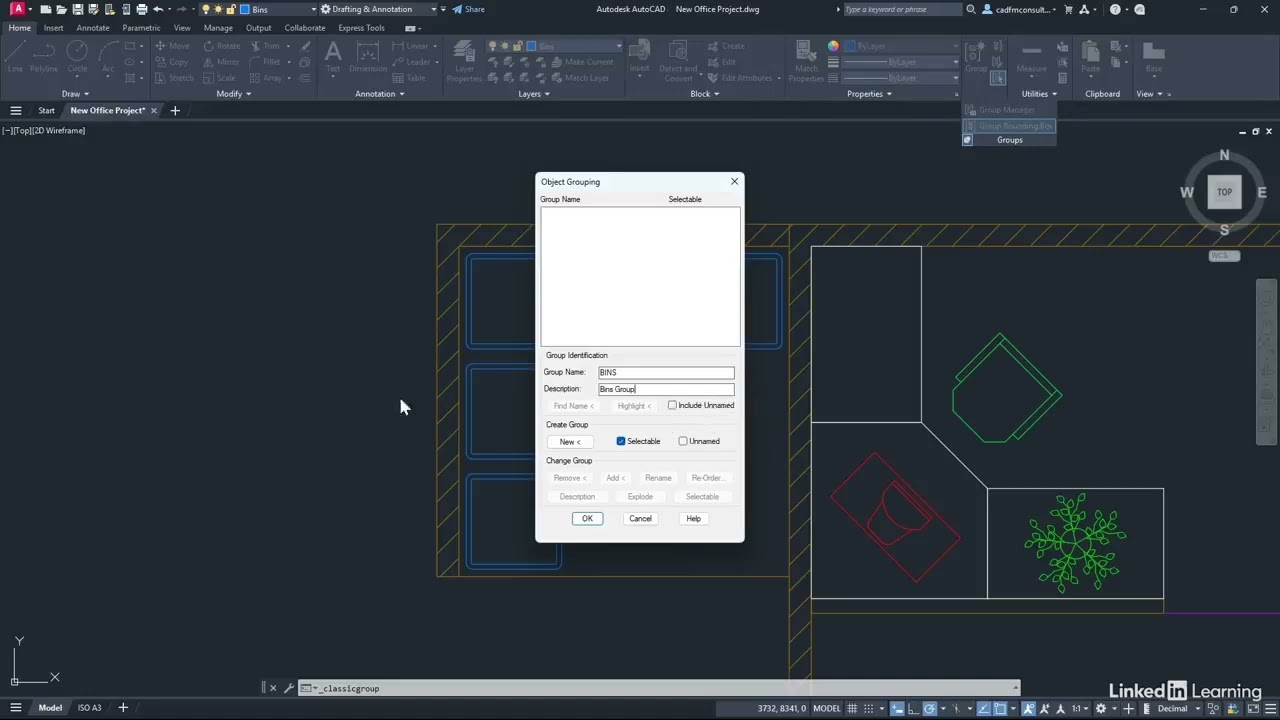Click the object color wheel in Properties panel
This screenshot has width=1280, height=720.
[x=833, y=46]
